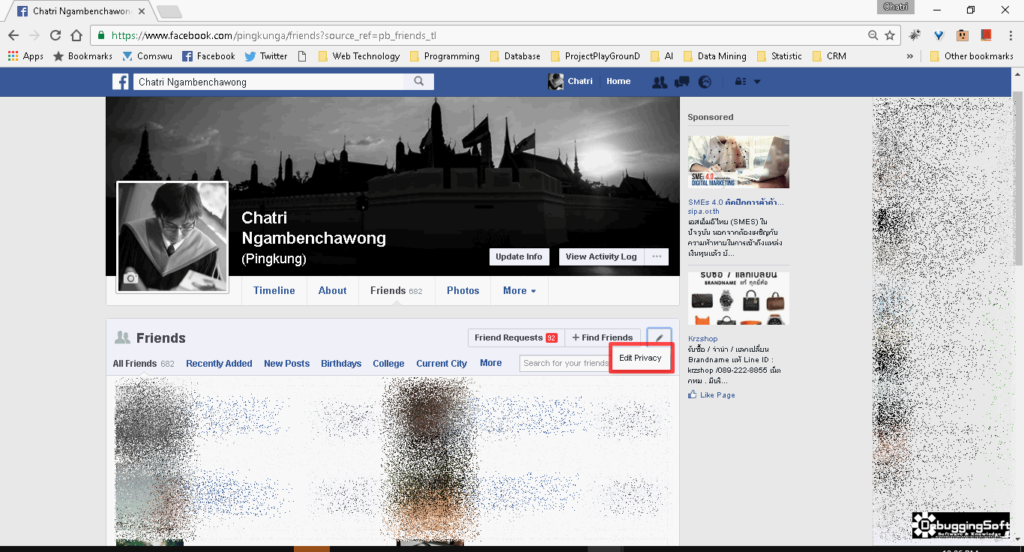Image resolution: width=1024 pixels, height=552 pixels.
Task: Filter friends by Recently Added
Action: pyautogui.click(x=219, y=363)
